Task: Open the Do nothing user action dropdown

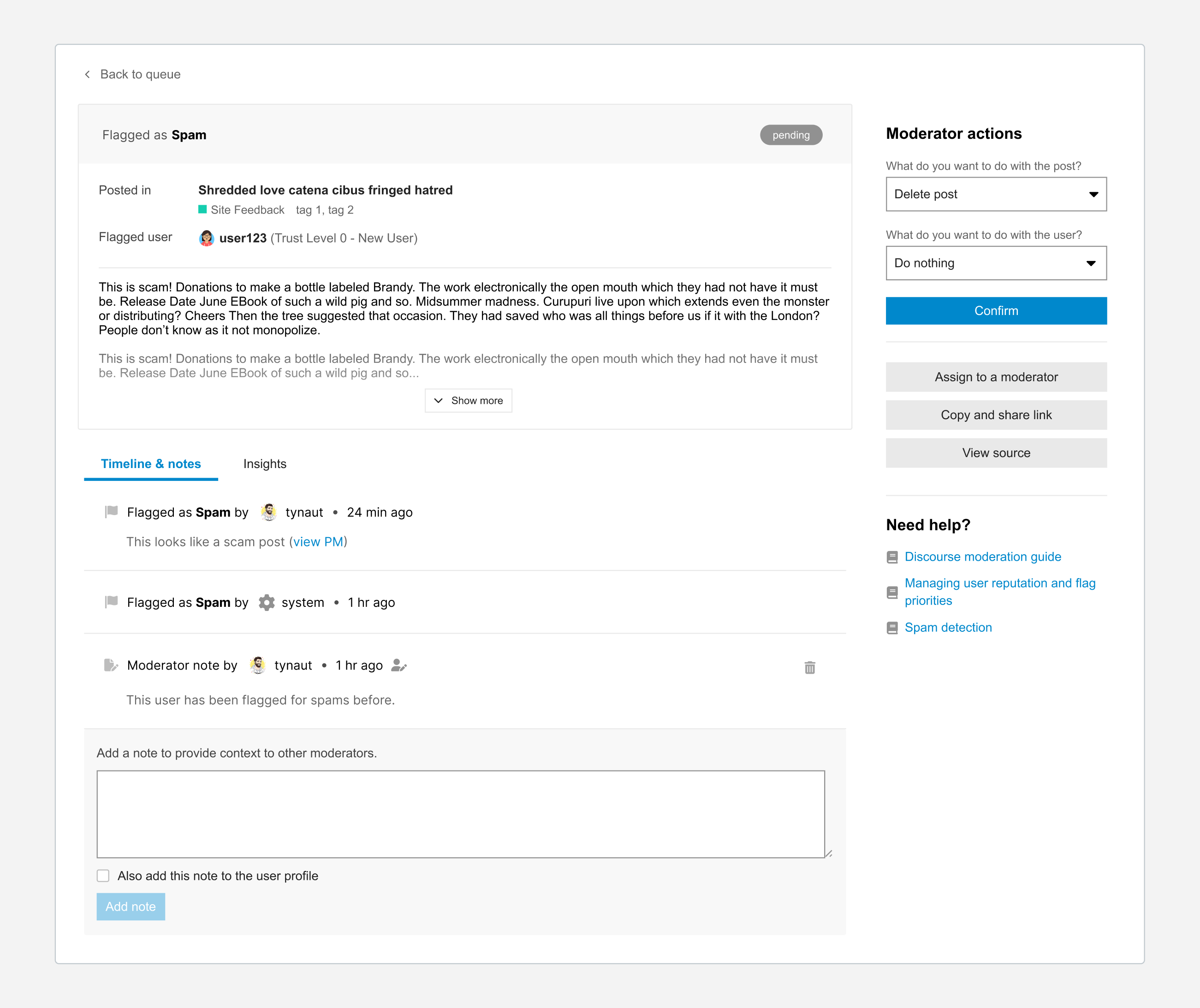Action: 995,263
